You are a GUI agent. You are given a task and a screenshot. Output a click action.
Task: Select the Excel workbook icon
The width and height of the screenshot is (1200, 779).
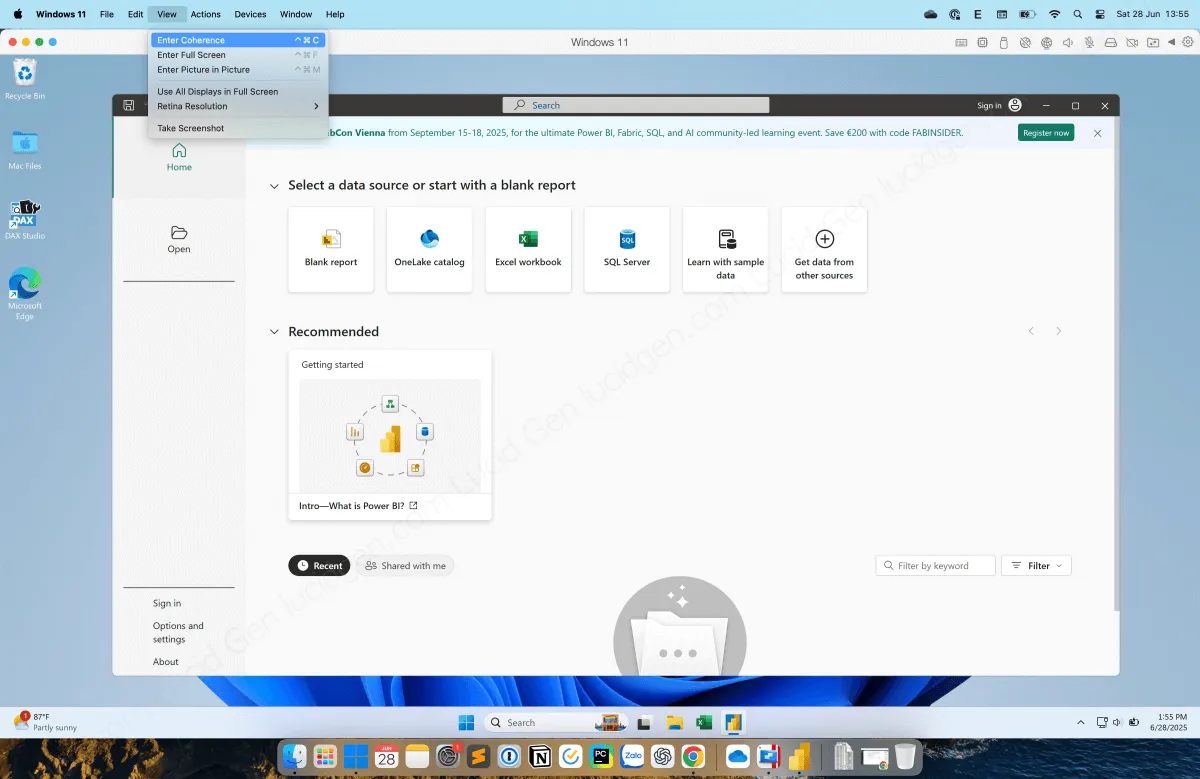[x=528, y=240]
